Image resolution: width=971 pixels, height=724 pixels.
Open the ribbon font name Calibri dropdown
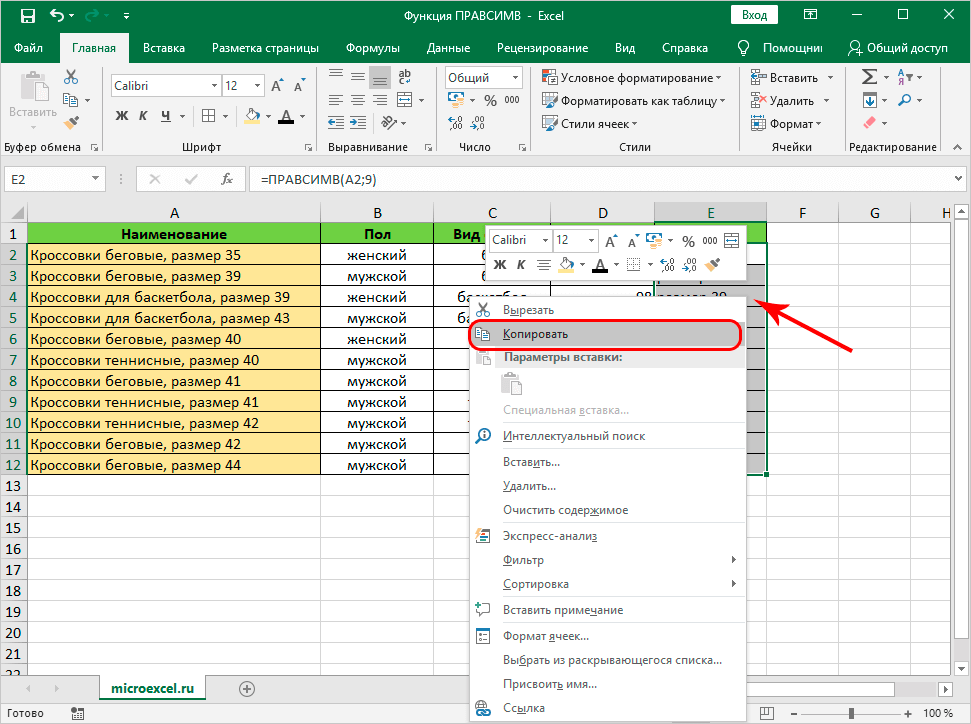coord(214,86)
